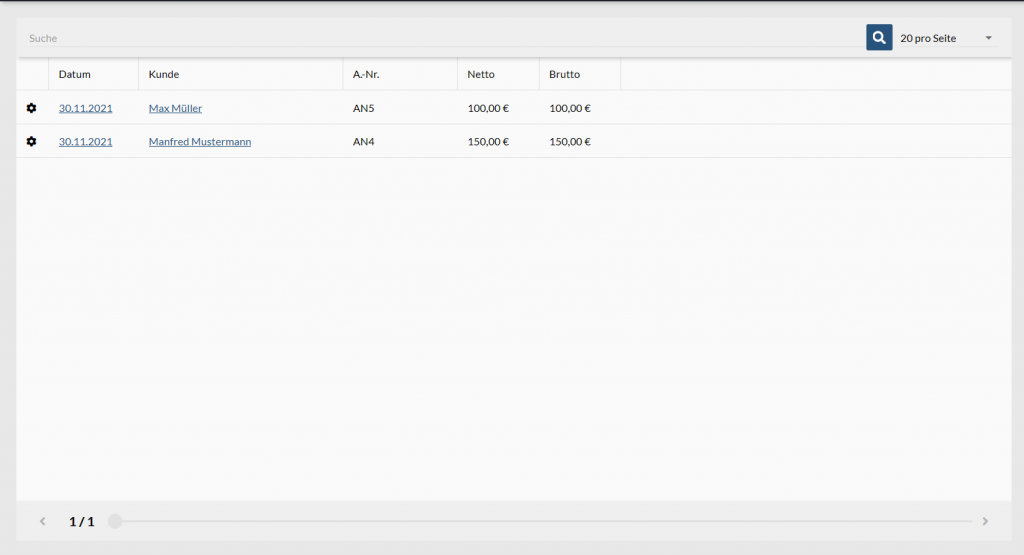The height and width of the screenshot is (555, 1024).
Task: Open the 30.11.2021 date link for AN4
Action: 85,142
